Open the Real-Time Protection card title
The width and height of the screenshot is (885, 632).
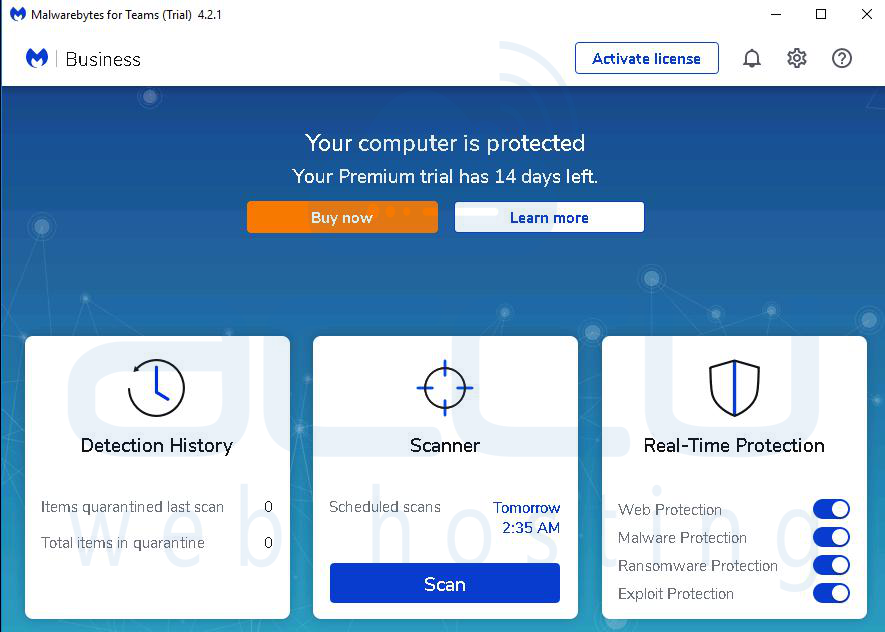coord(734,446)
